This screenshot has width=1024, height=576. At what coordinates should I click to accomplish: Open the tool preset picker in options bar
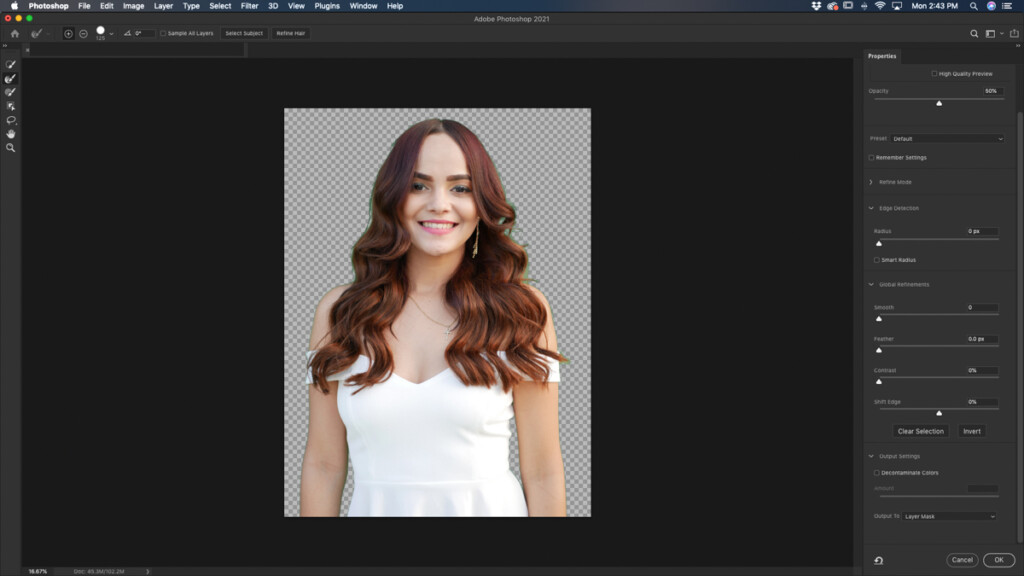[38, 33]
